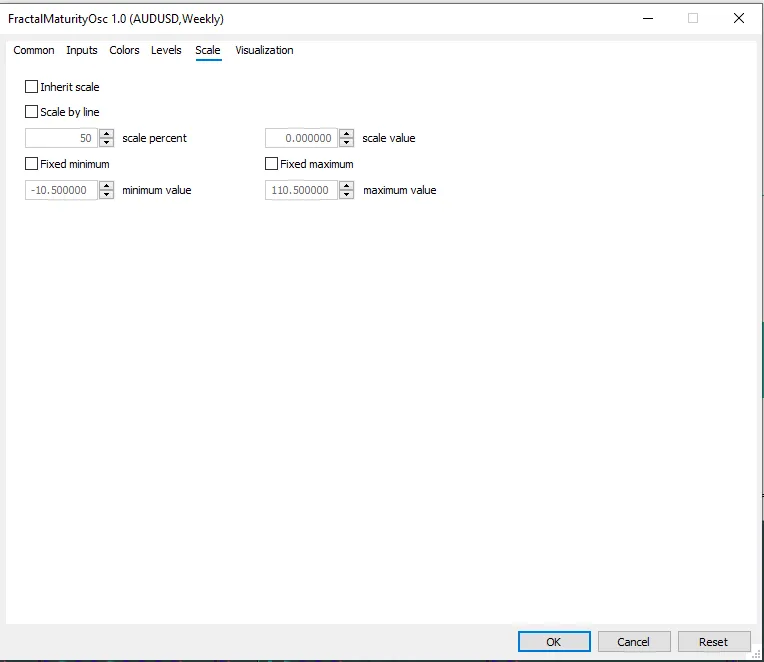
Task: Switch to the Common tab
Action: 34,50
